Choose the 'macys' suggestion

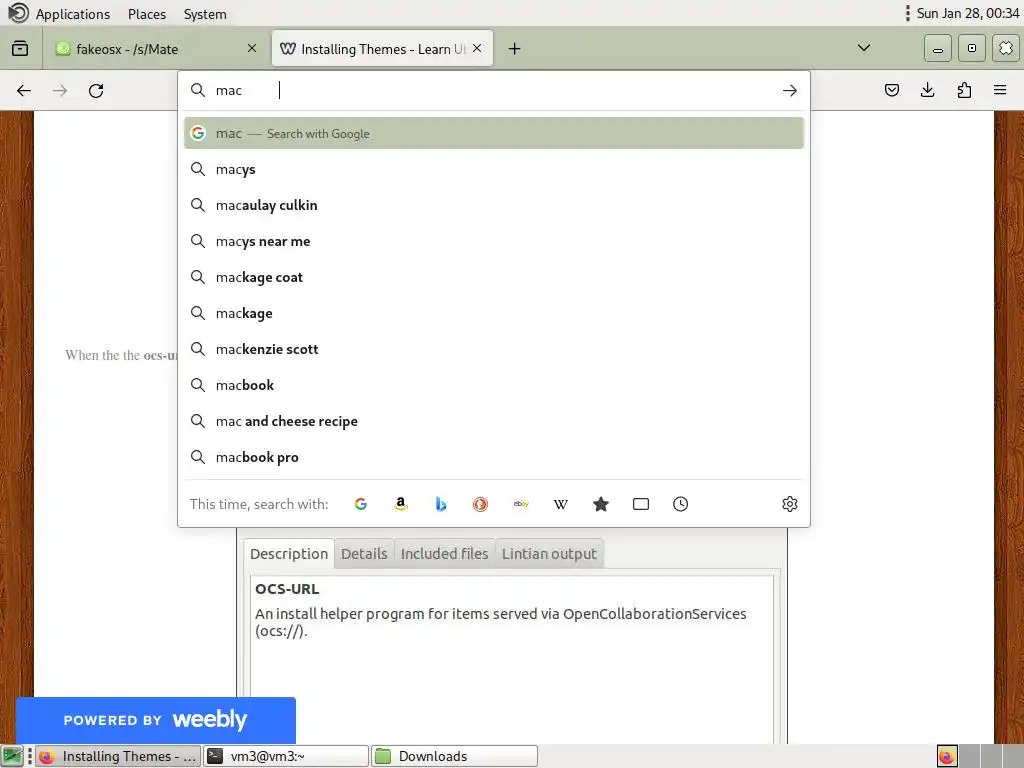494,169
